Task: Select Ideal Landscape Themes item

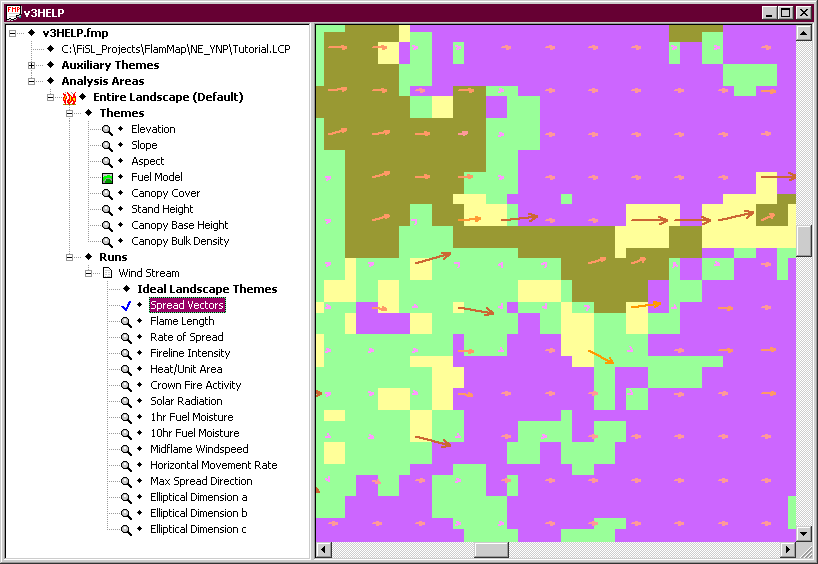Action: 207,289
